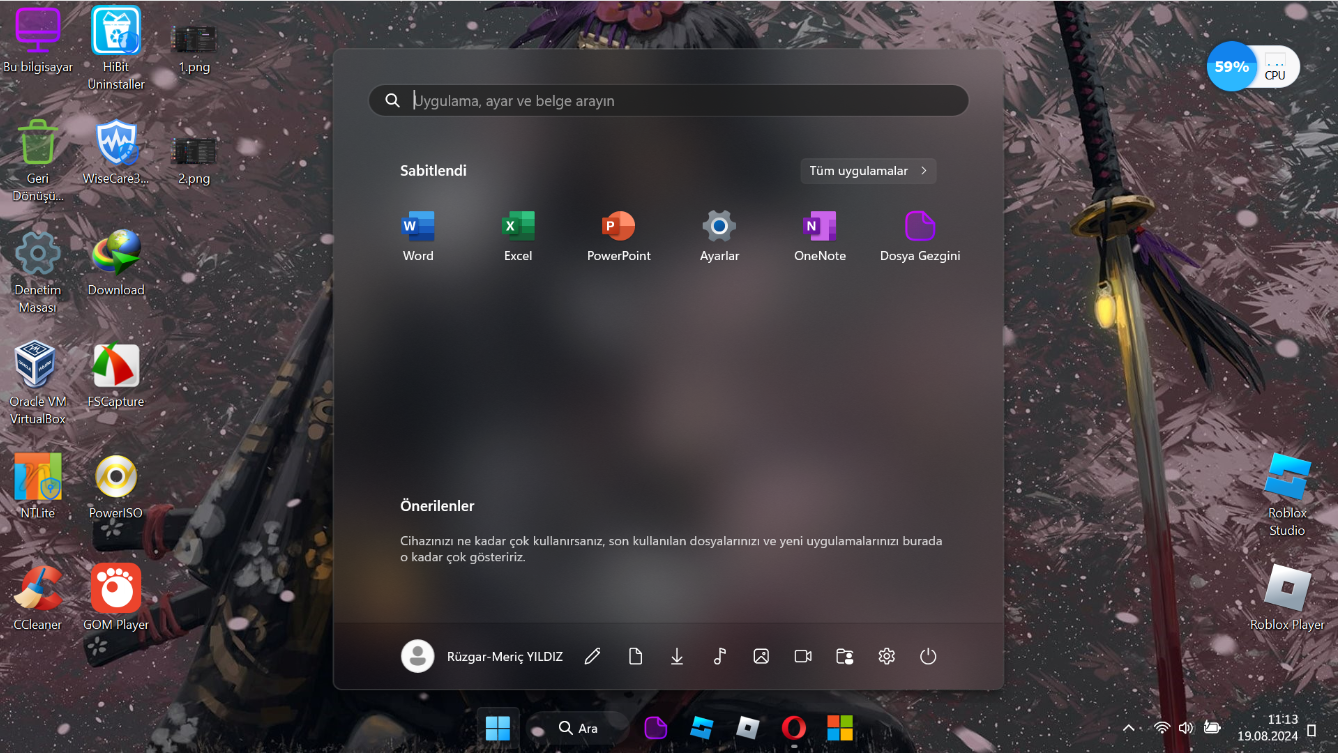The image size is (1338, 753).
Task: Expand the hidden system tray icons chevron
Action: (x=1129, y=728)
